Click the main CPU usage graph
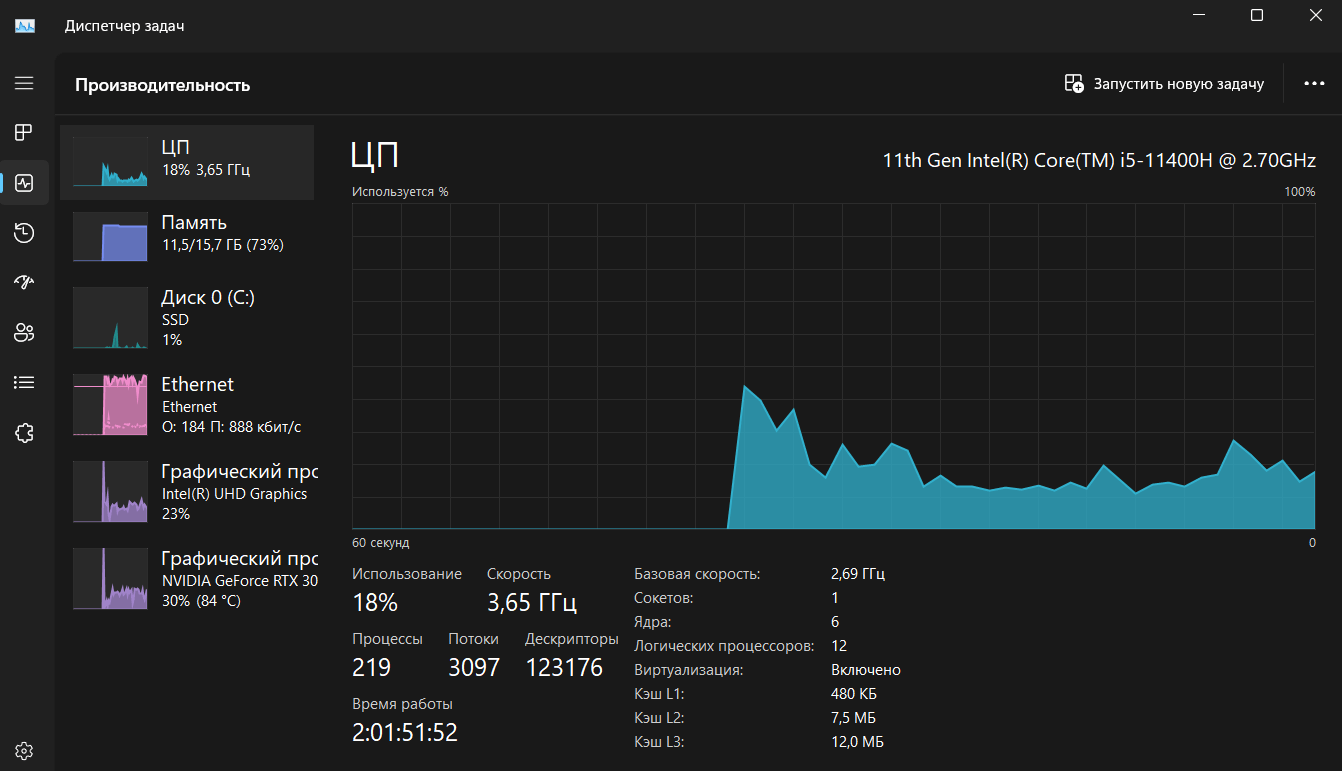Image resolution: width=1342 pixels, height=771 pixels. [x=833, y=366]
